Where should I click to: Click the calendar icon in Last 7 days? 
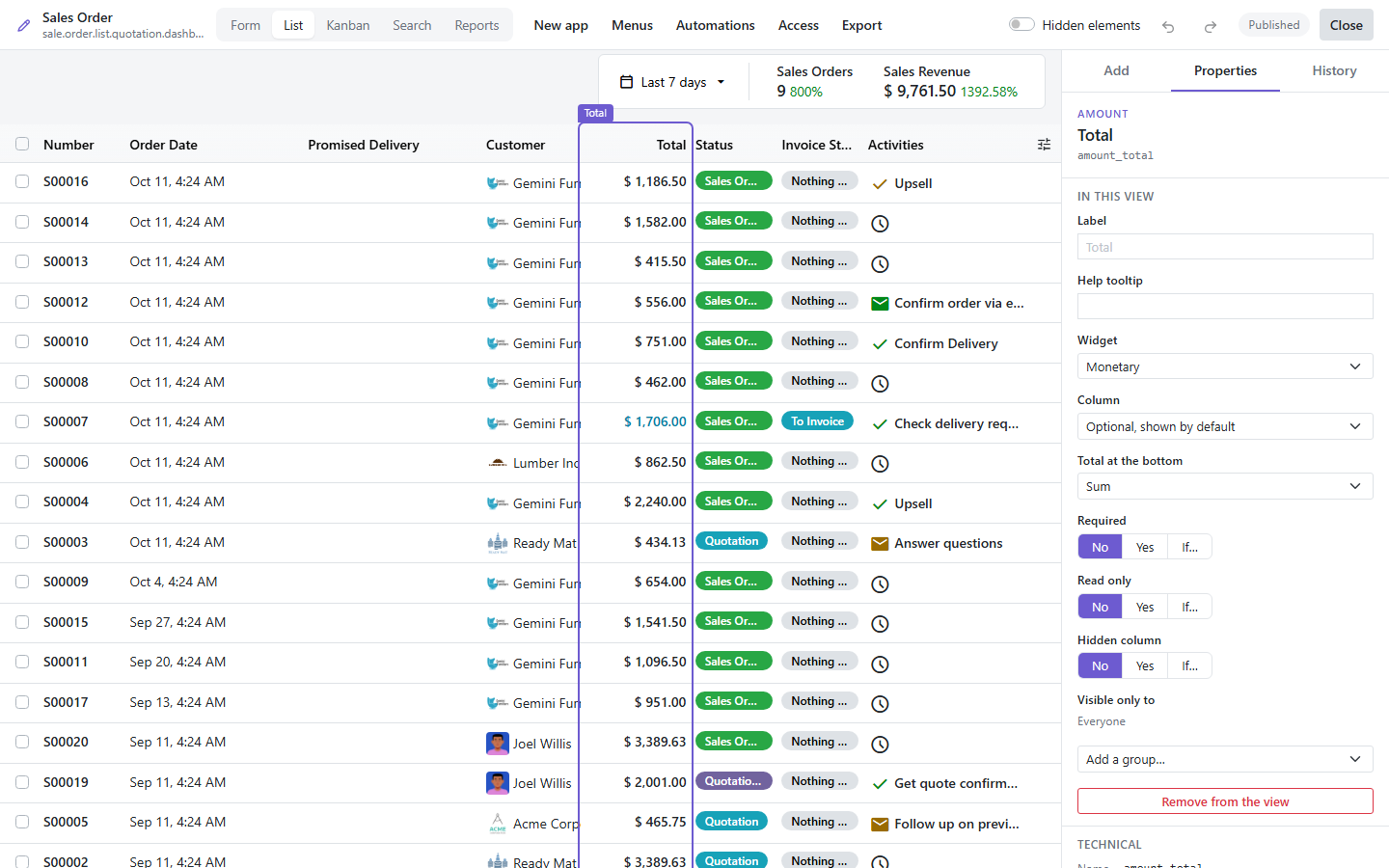(x=626, y=82)
